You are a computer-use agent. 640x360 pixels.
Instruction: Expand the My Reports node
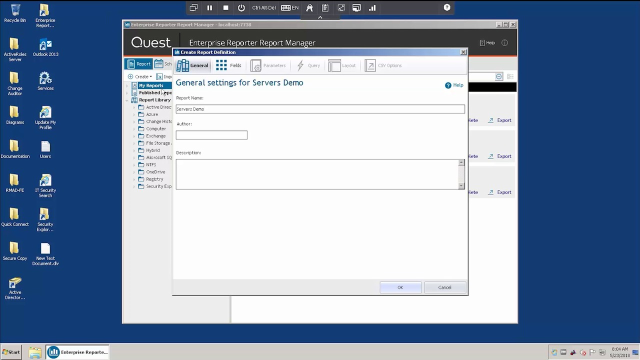pyautogui.click(x=127, y=86)
